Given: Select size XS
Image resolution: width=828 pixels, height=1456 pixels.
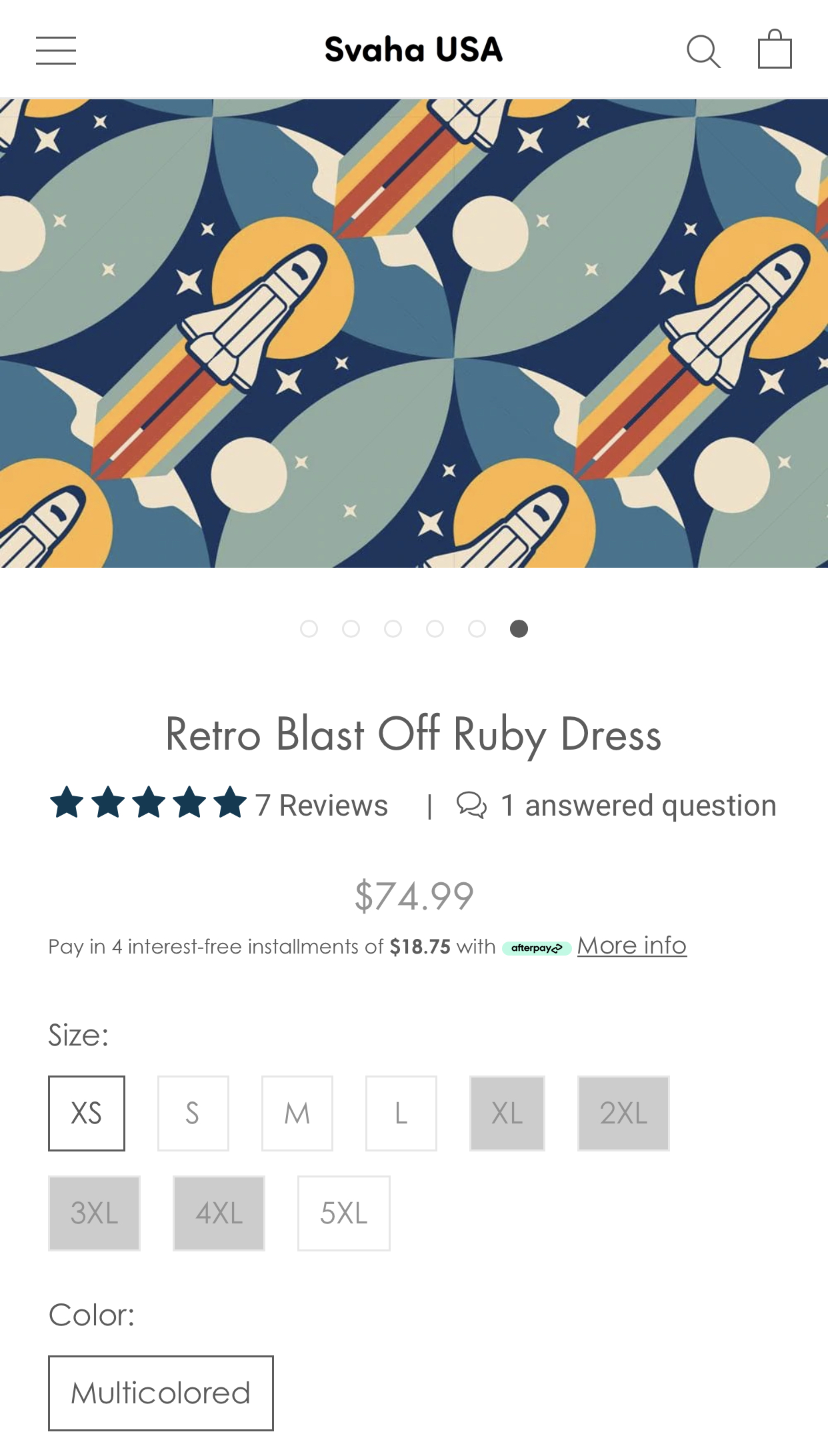Looking at the screenshot, I should pyautogui.click(x=87, y=1113).
